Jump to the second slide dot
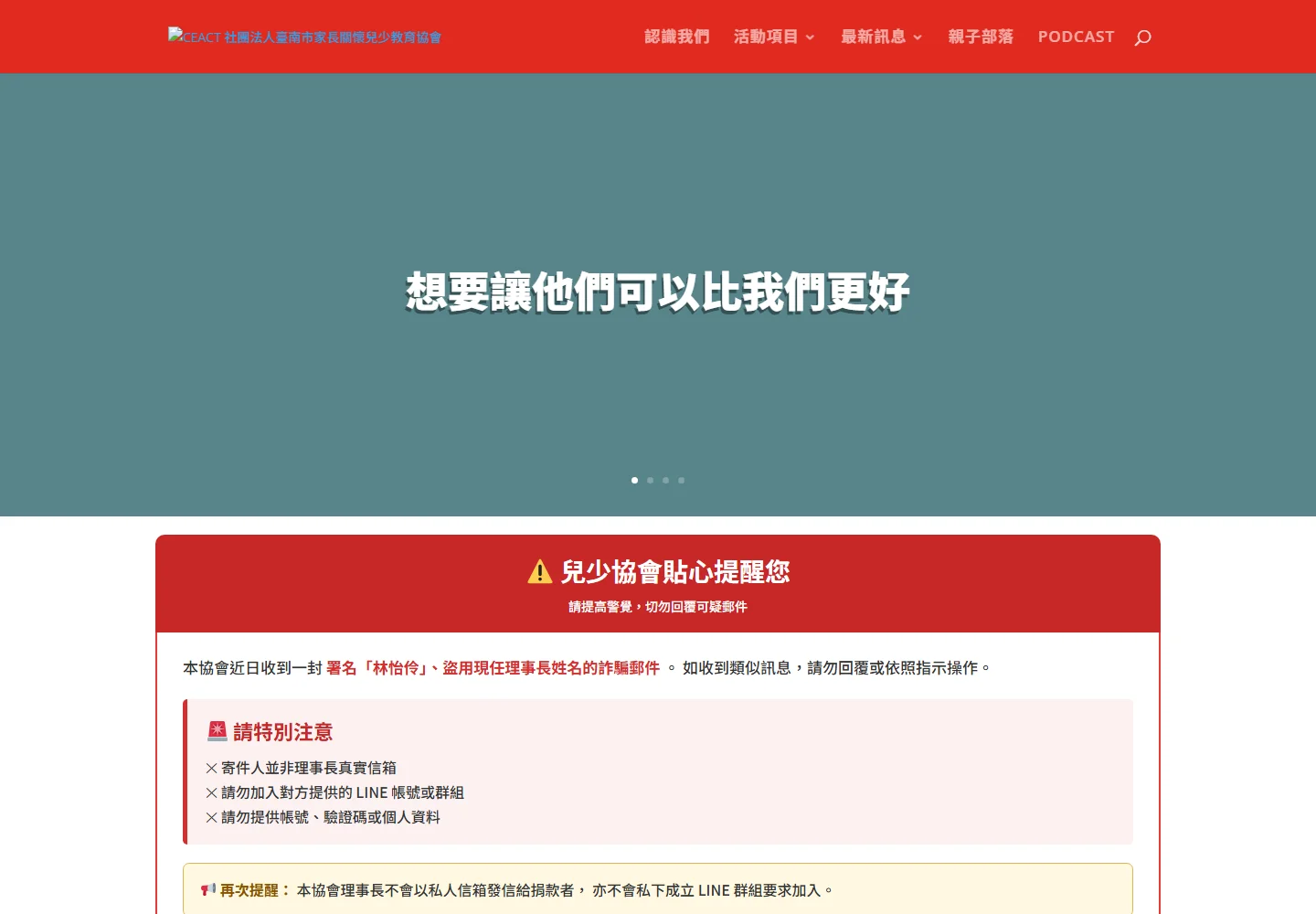The image size is (1316, 914). [650, 480]
